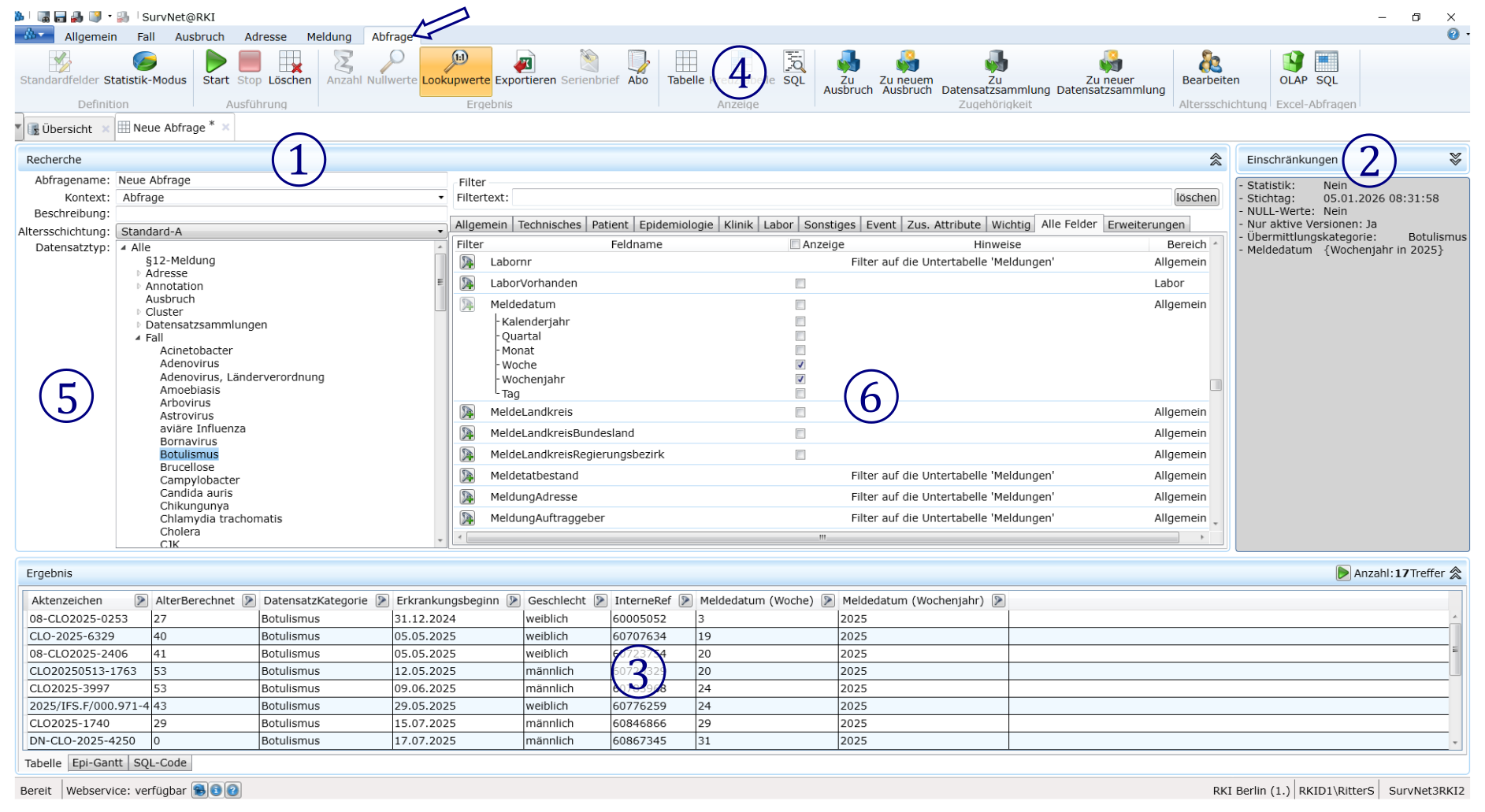This screenshot has height=812, width=1485.
Task: Click the OLAP Excel query icon
Action: tap(1292, 63)
